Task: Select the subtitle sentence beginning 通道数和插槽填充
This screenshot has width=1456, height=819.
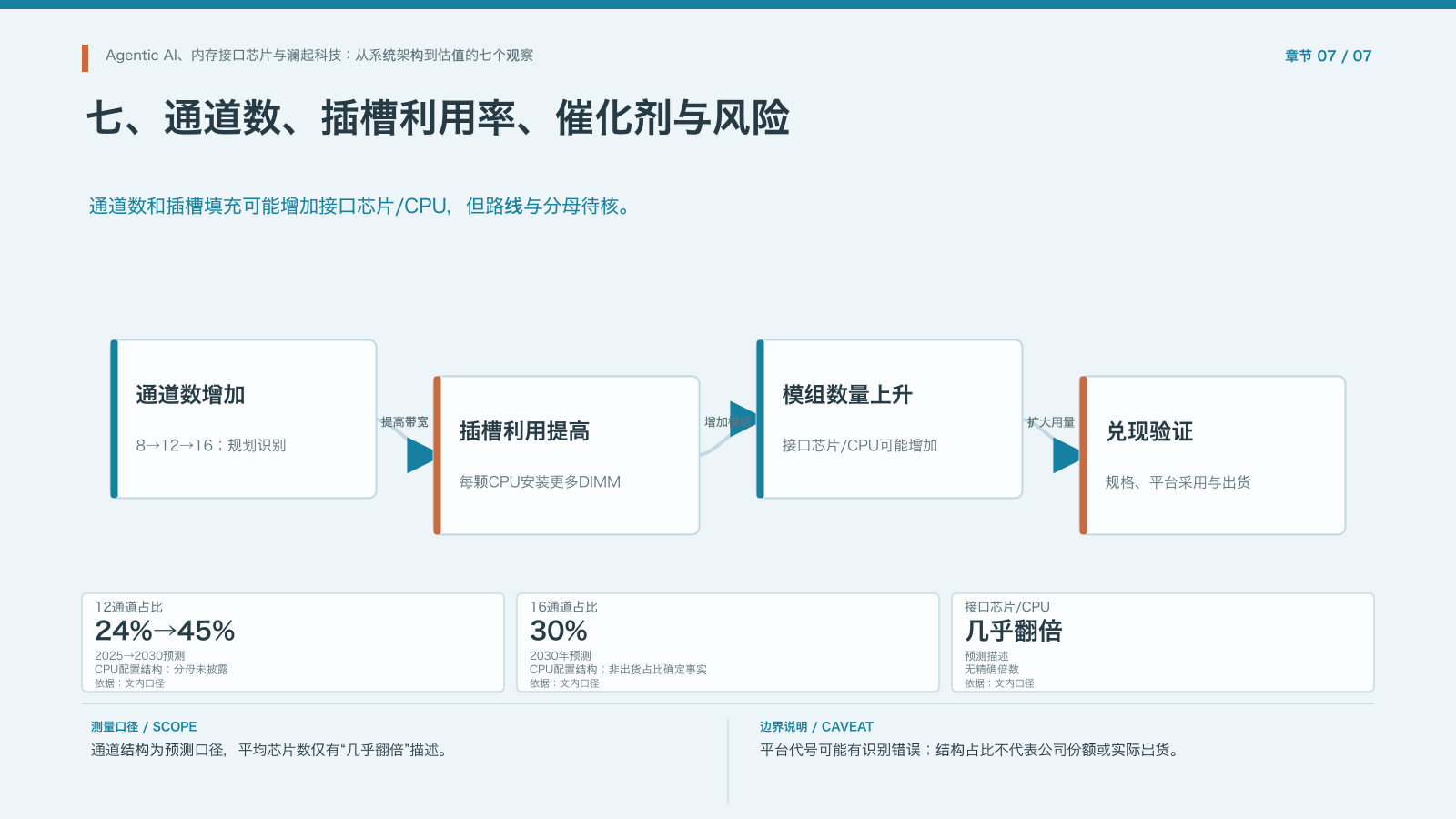Action: [x=360, y=207]
